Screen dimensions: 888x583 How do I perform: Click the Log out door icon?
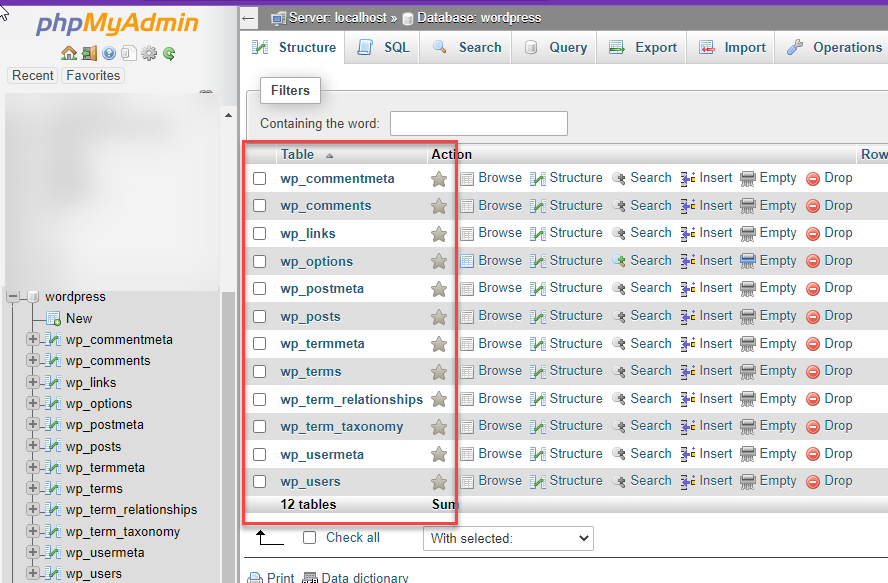pyautogui.click(x=89, y=53)
